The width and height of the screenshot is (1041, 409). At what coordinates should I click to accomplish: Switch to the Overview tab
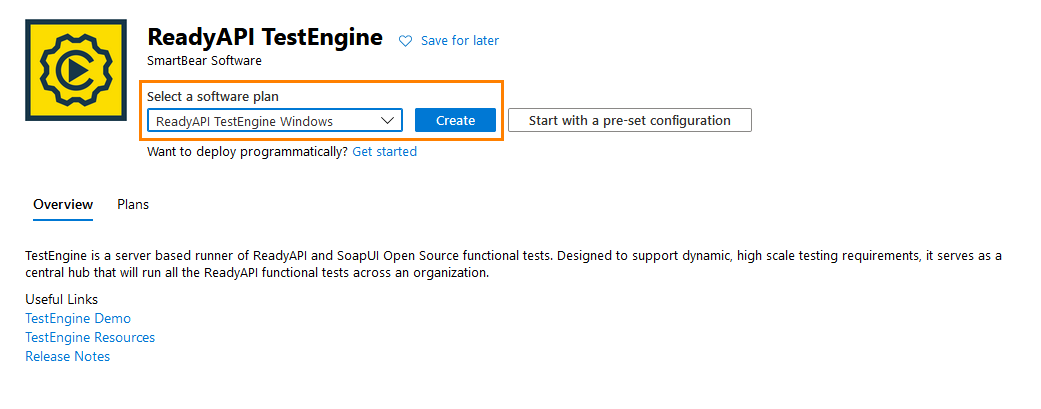pos(63,204)
